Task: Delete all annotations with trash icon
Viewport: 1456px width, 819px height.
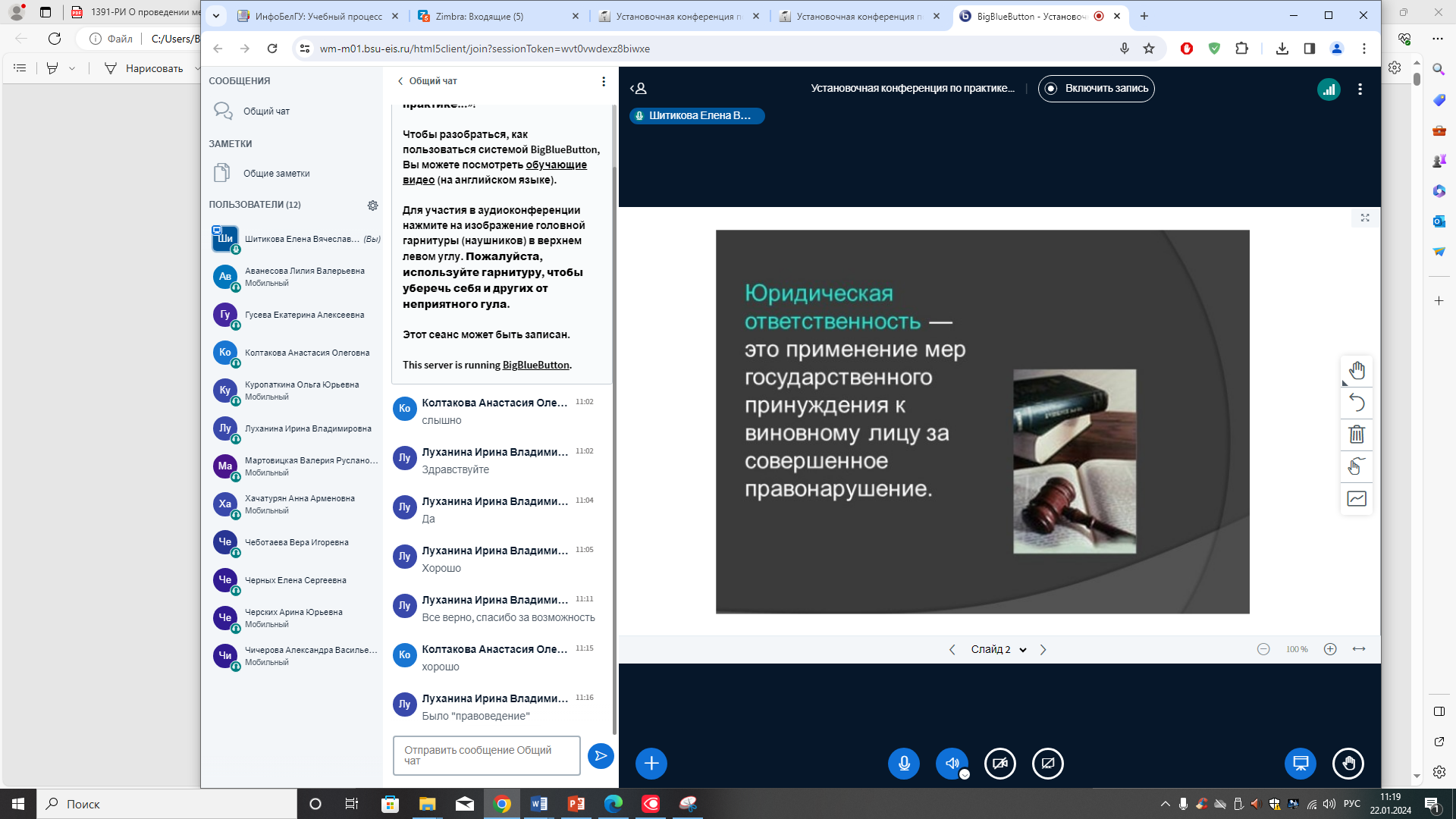Action: [x=1357, y=435]
